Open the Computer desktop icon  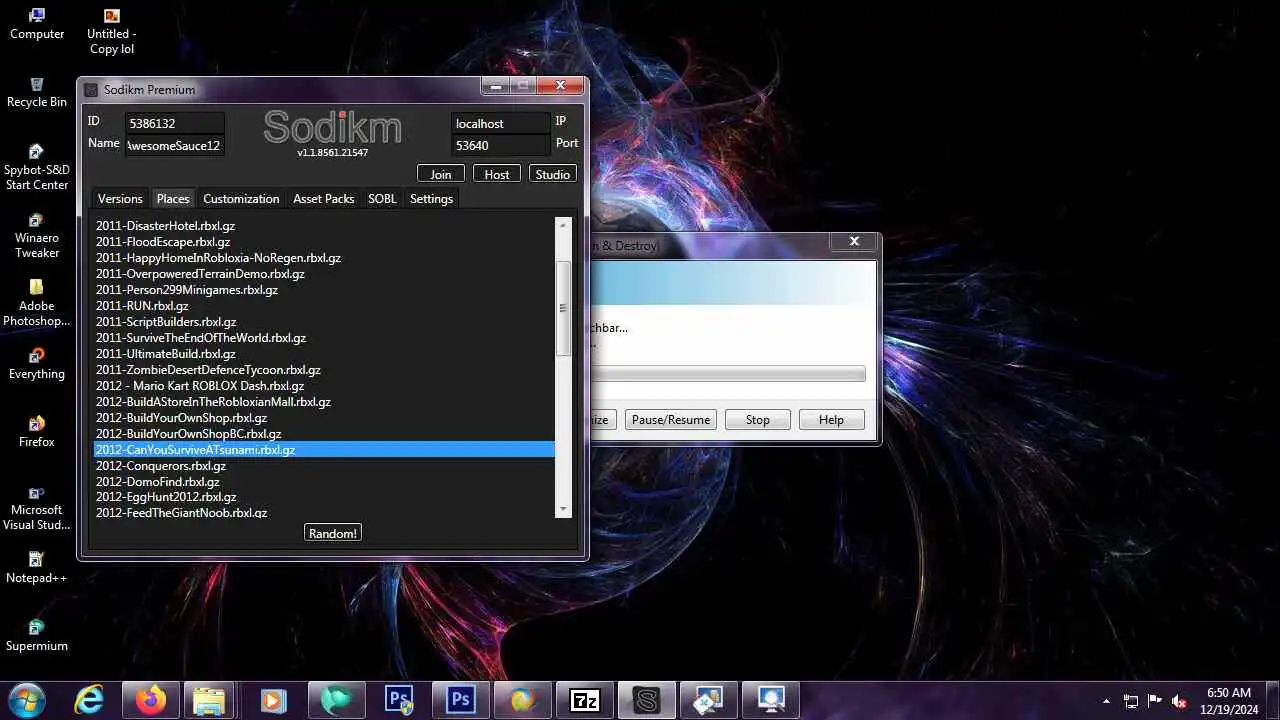(x=37, y=24)
